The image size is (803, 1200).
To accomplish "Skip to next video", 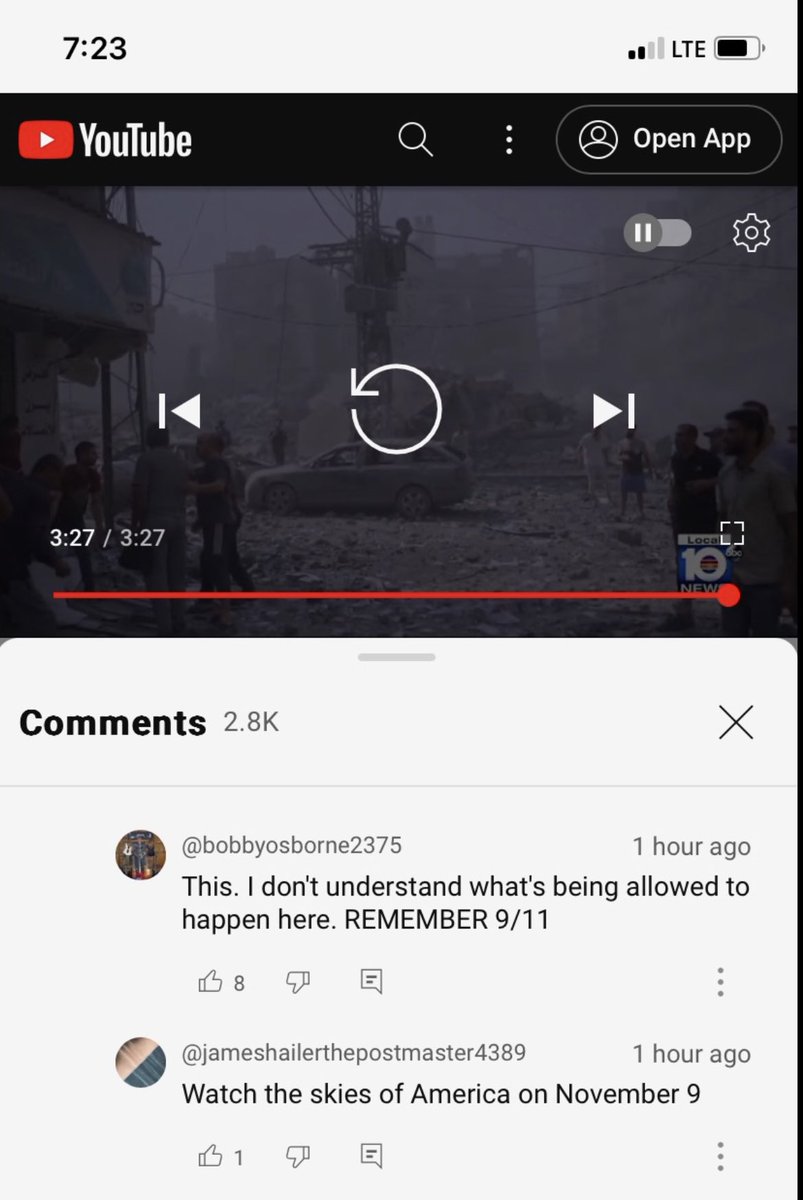I will (x=613, y=410).
